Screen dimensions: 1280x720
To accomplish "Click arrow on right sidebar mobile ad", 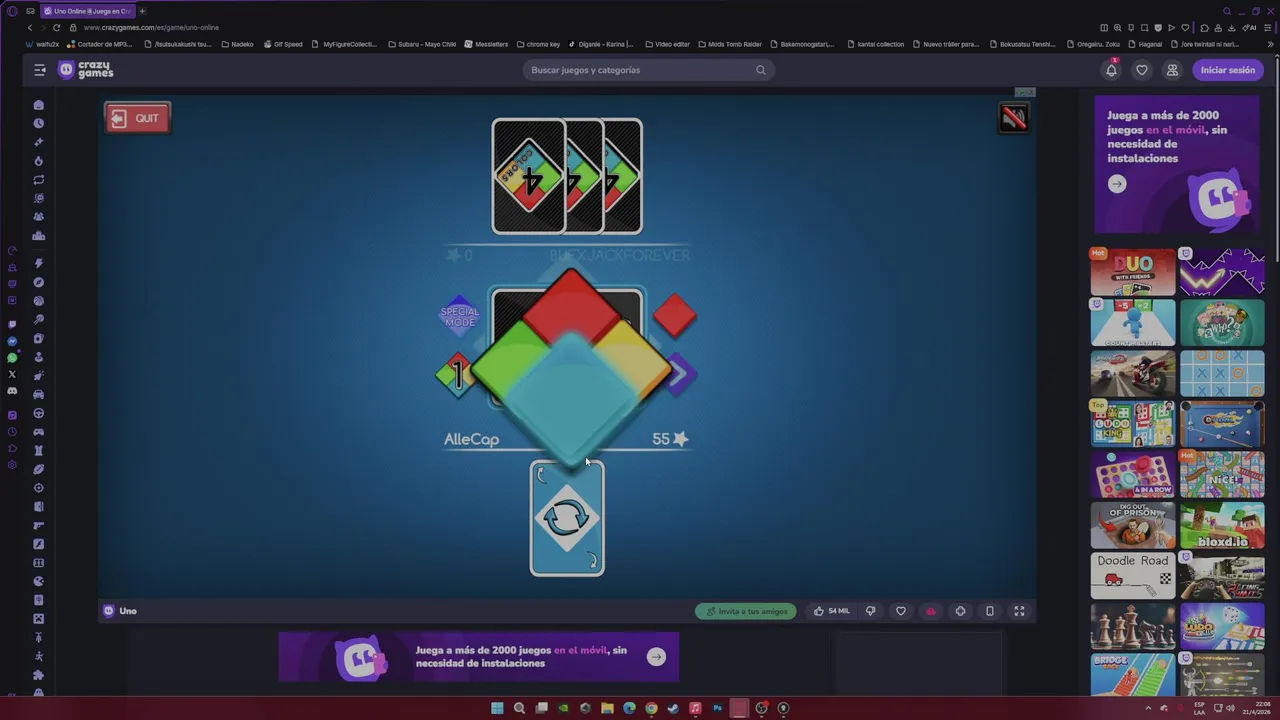I will click(1117, 184).
